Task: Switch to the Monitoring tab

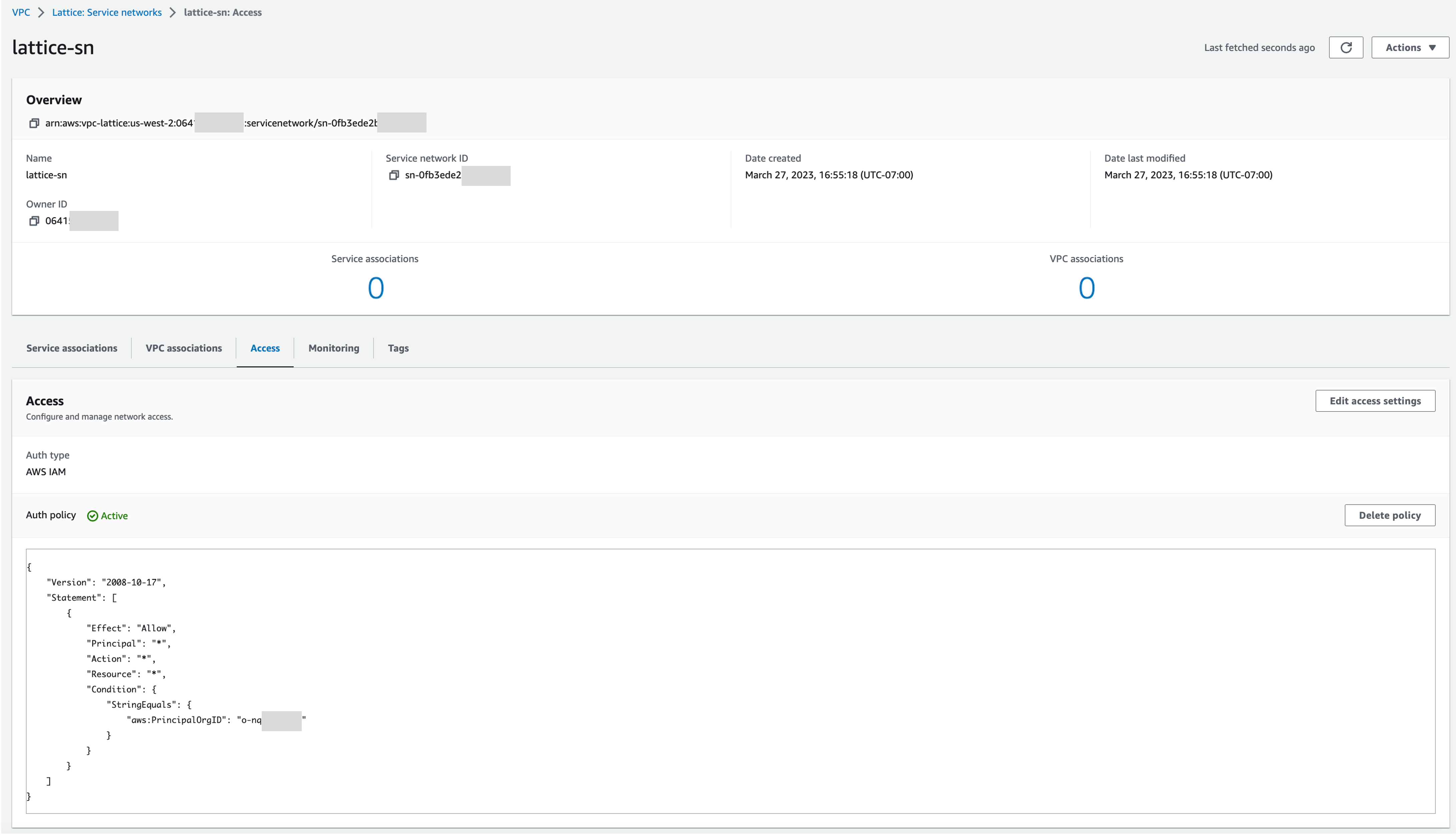Action: [333, 348]
